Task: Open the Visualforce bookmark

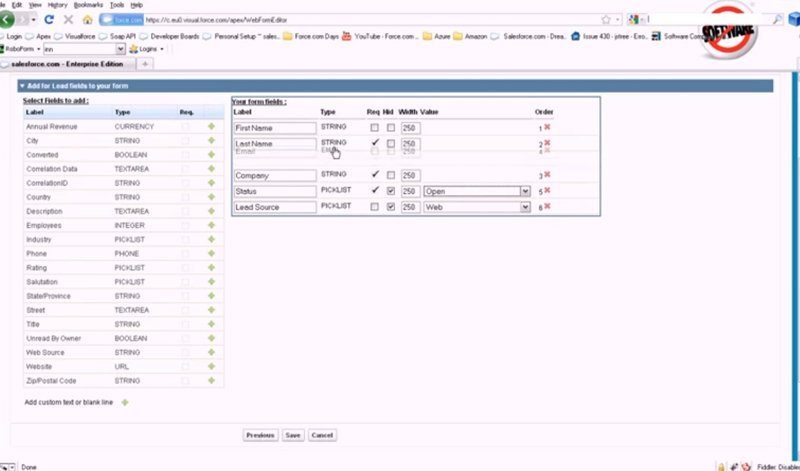Action: coord(74,36)
